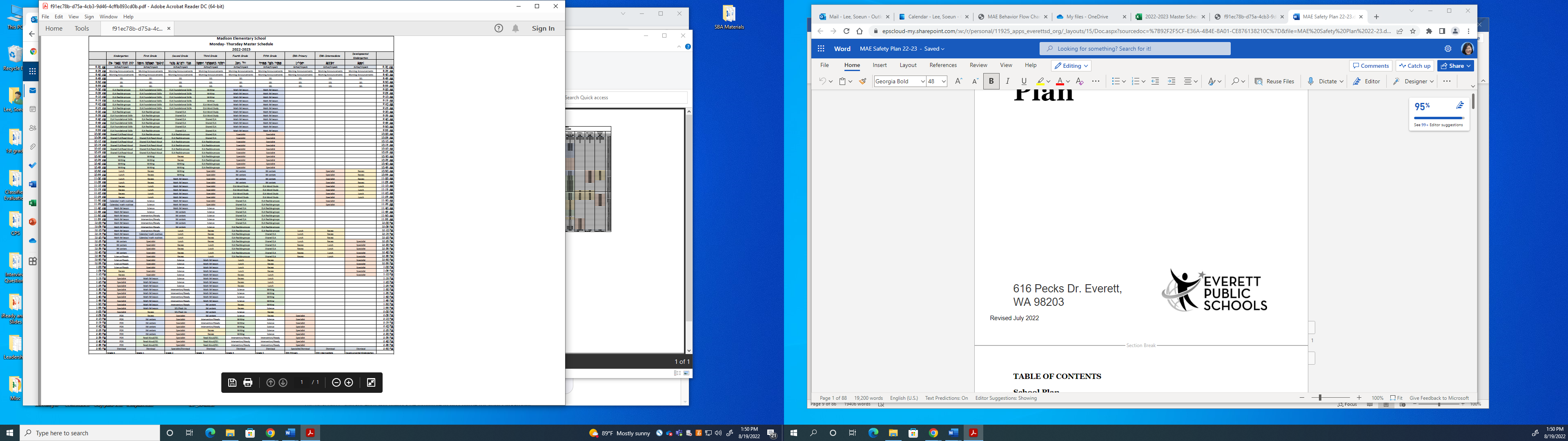Click Acrobat page number field
Screen dimensions: 1568x441
tap(301, 383)
